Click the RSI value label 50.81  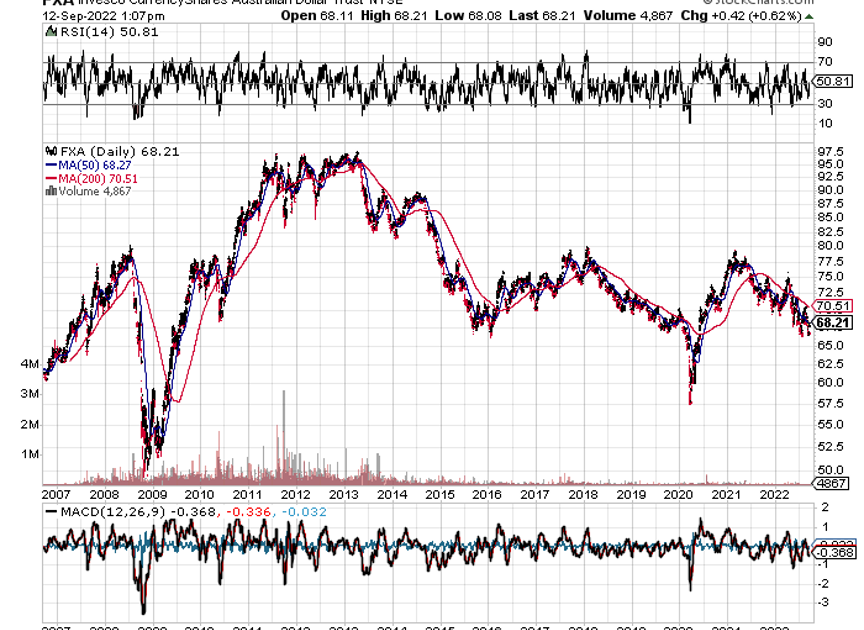pyautogui.click(x=834, y=81)
